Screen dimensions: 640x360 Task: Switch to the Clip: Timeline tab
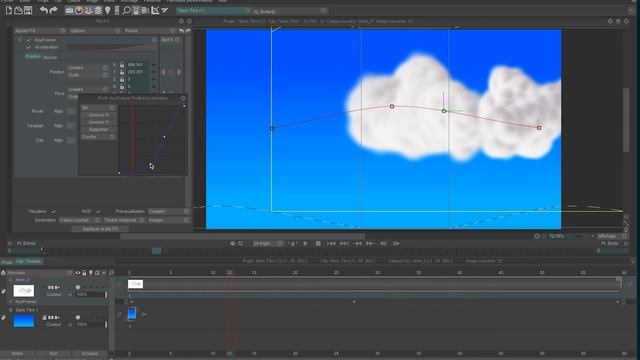[x=29, y=261]
